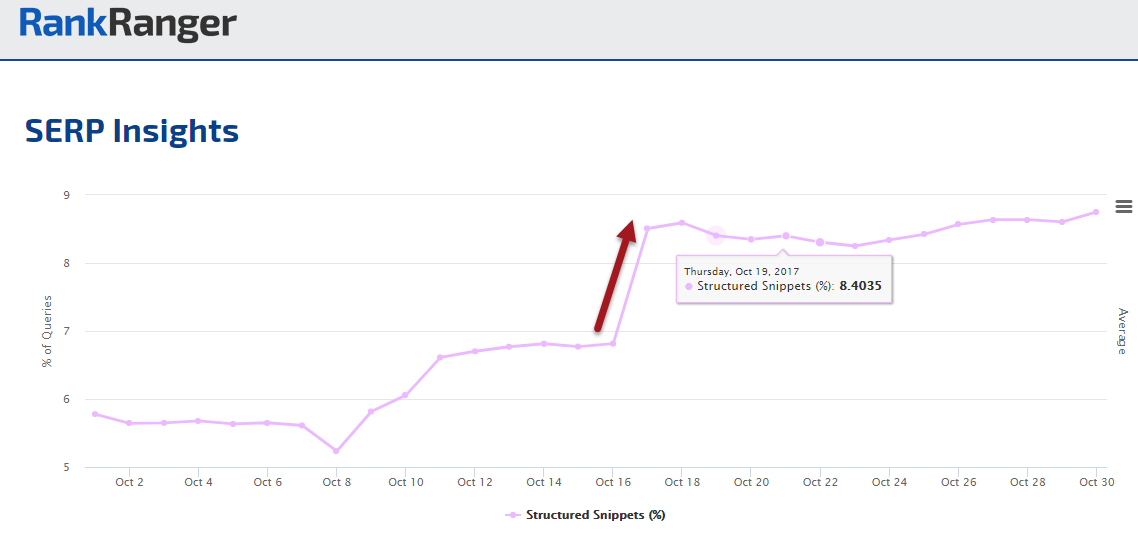
Task: Click the Oct 17 data point after the spike
Action: point(647,228)
